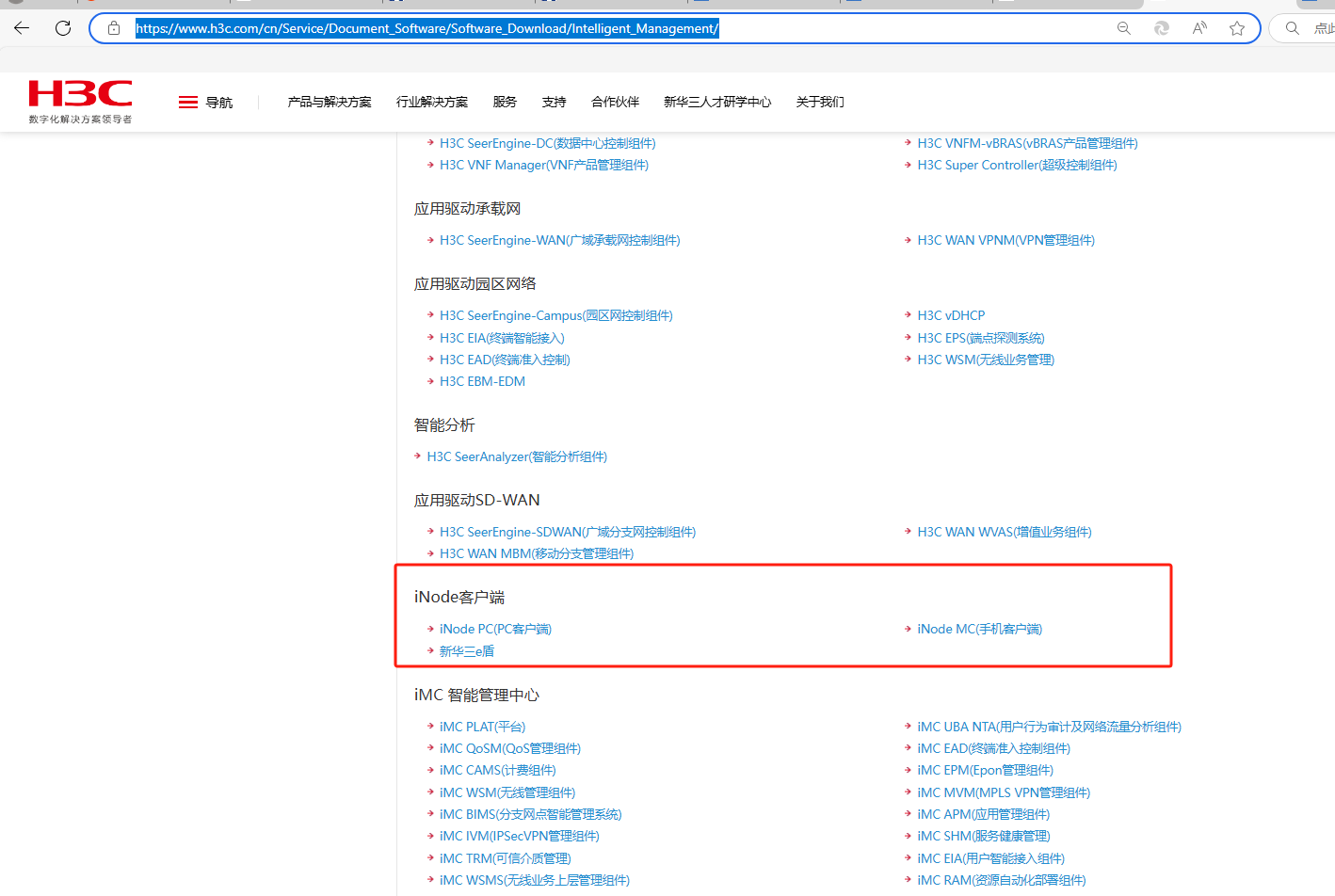1335x896 pixels.
Task: Open iMC TRM(可信介质管理) link
Action: 506,858
